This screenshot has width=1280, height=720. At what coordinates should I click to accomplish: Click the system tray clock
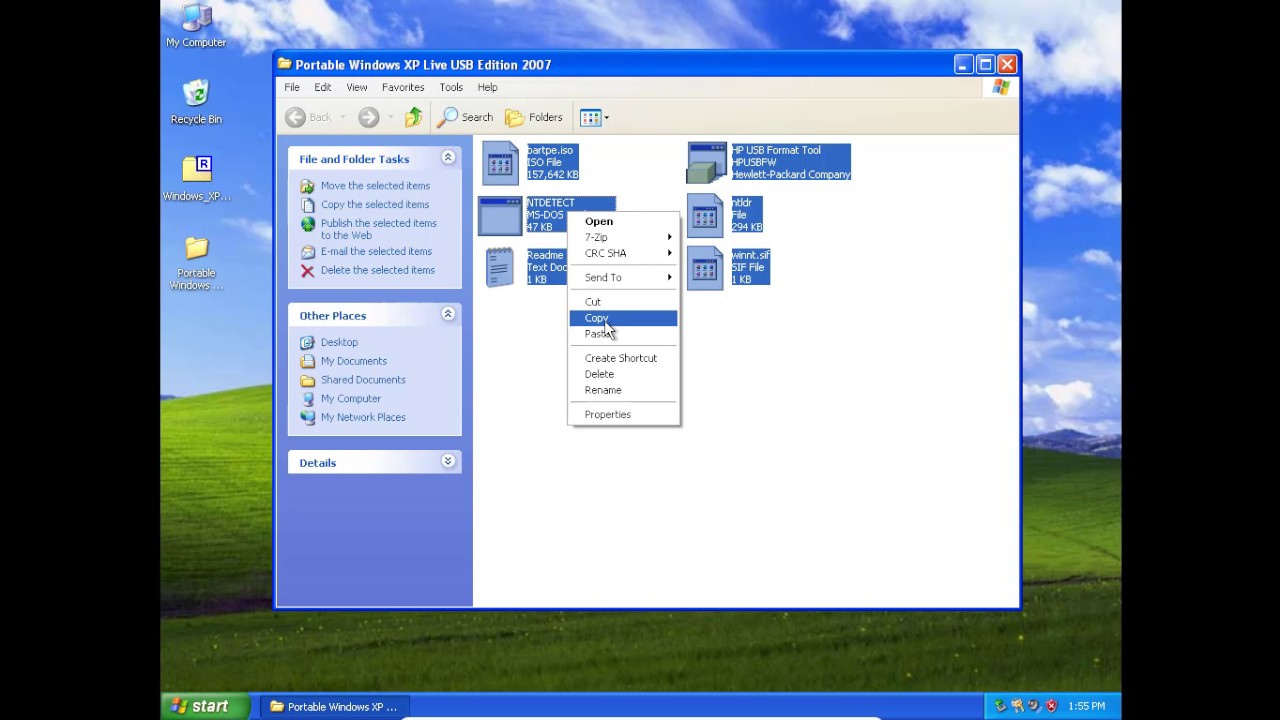[1086, 706]
